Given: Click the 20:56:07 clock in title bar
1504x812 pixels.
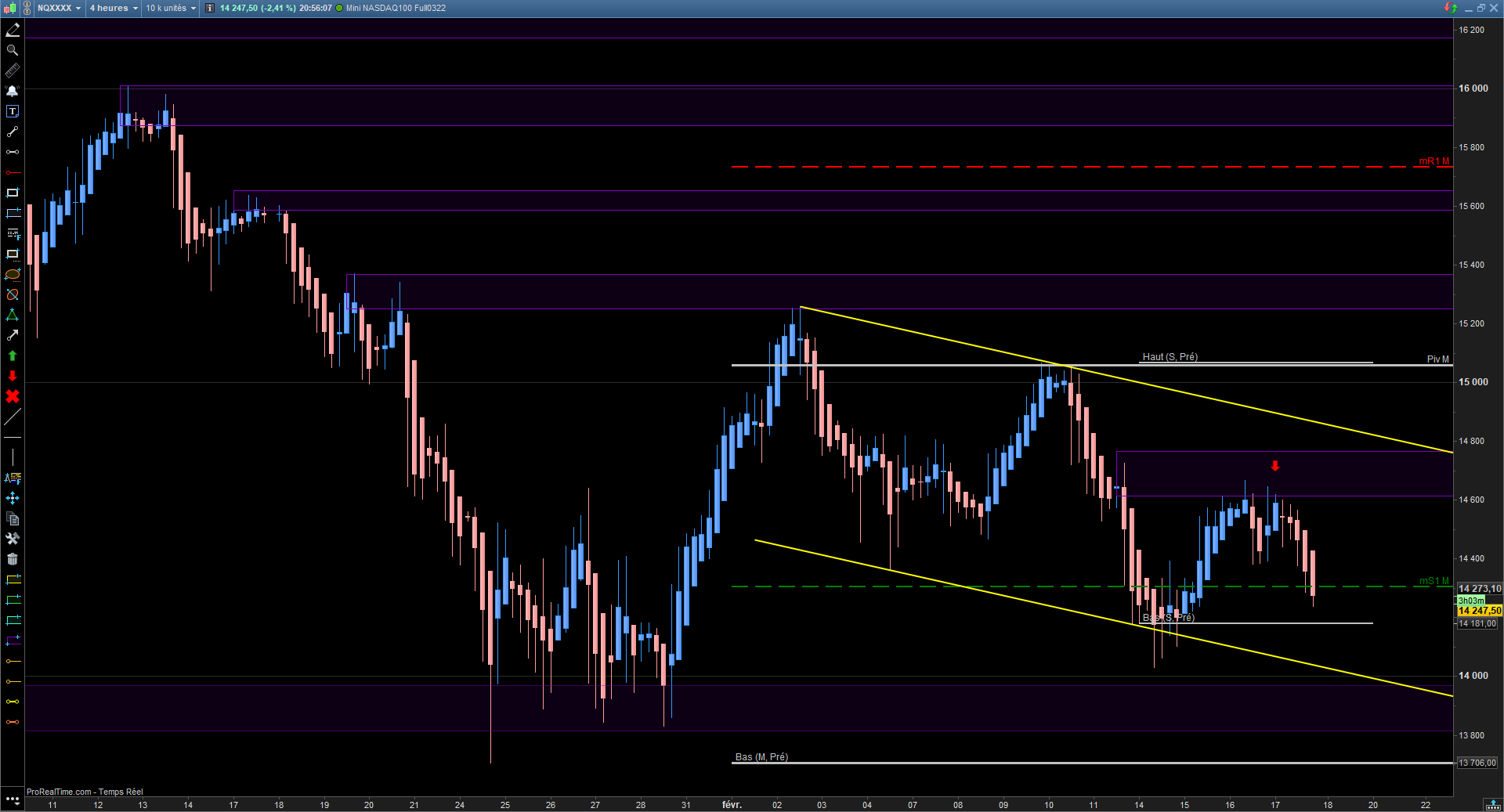Looking at the screenshot, I should click(315, 8).
